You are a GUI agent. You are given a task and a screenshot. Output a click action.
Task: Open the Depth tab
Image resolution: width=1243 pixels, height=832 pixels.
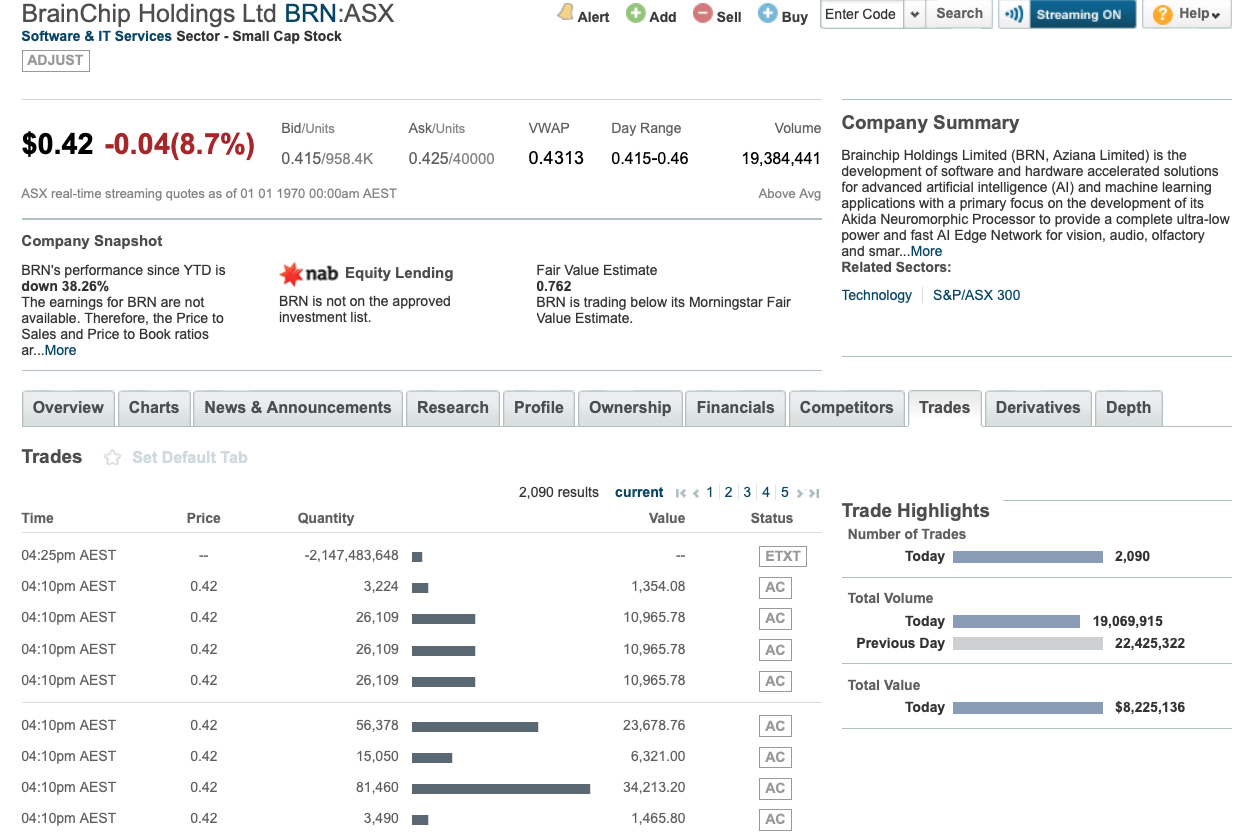[1128, 407]
